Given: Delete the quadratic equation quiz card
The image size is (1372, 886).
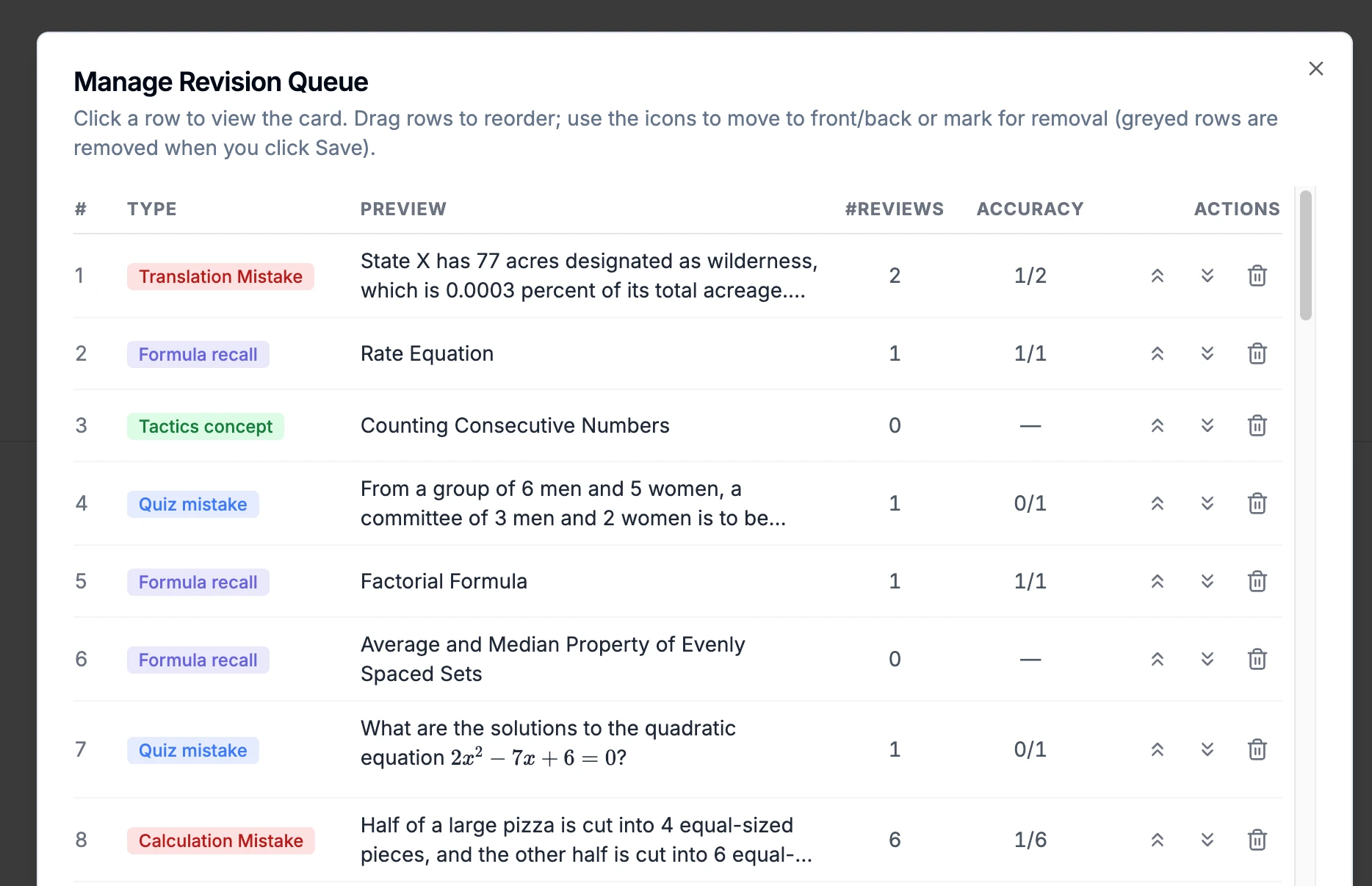Looking at the screenshot, I should 1257,749.
